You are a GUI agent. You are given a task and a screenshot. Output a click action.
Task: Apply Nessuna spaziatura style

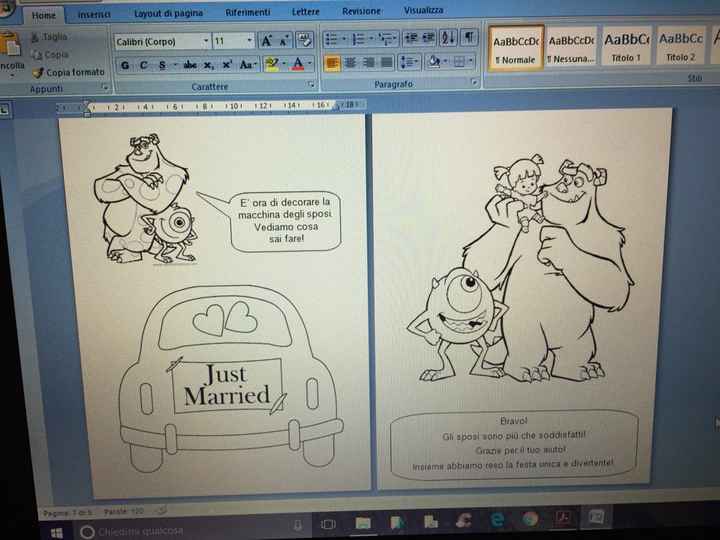tap(571, 47)
